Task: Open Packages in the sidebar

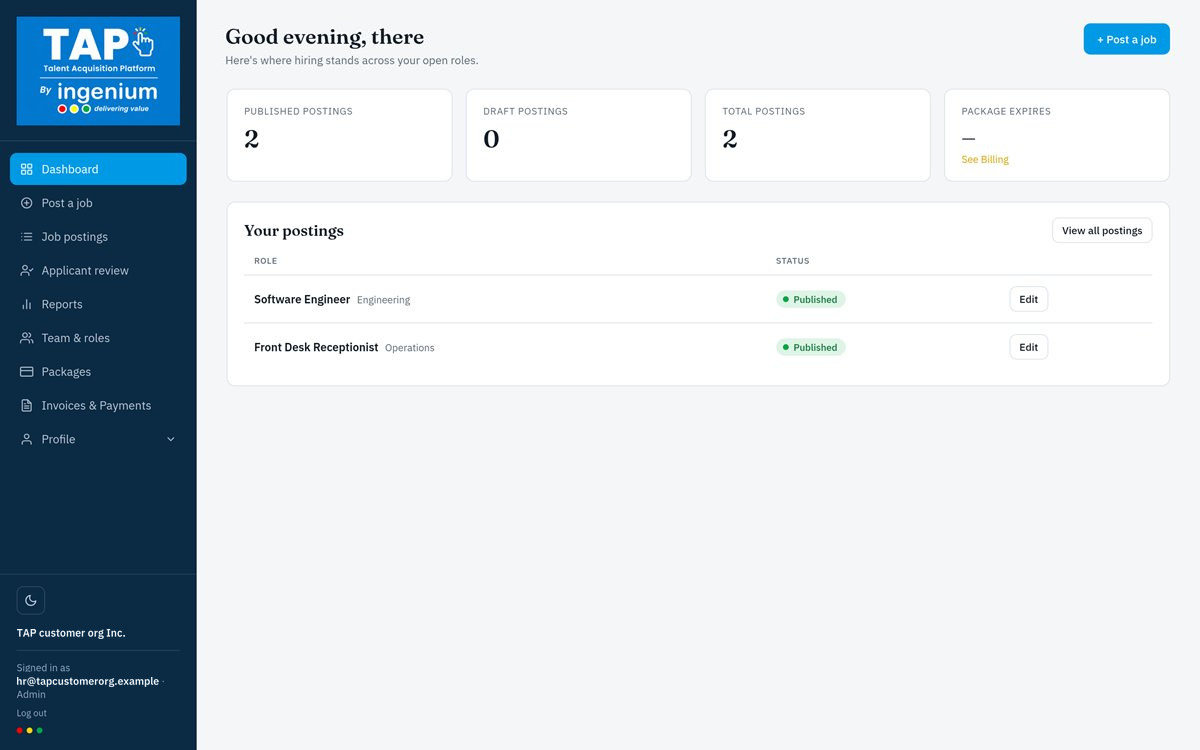Action: coord(98,372)
